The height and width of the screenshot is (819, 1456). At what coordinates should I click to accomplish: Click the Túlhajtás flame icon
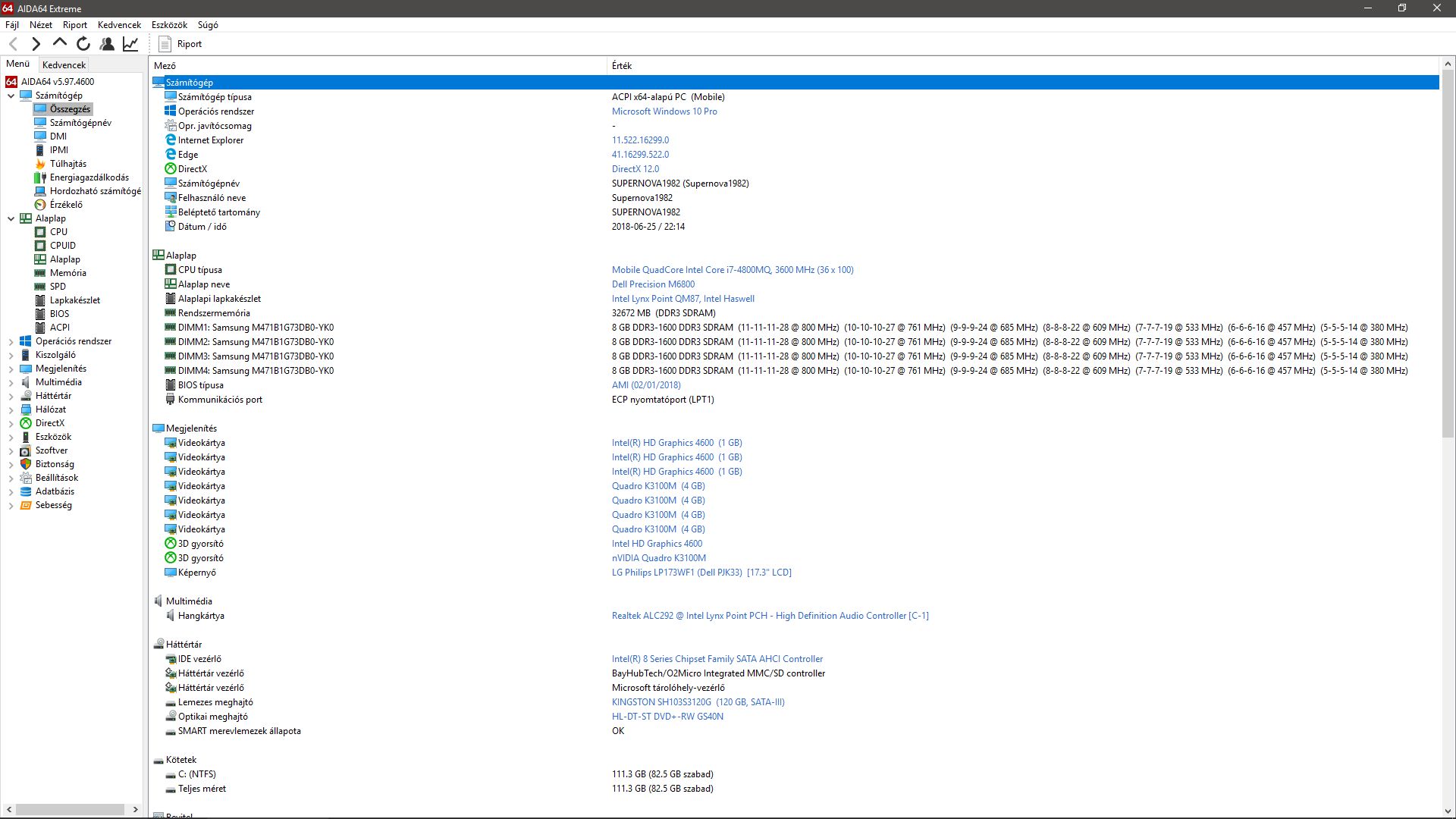coord(40,164)
